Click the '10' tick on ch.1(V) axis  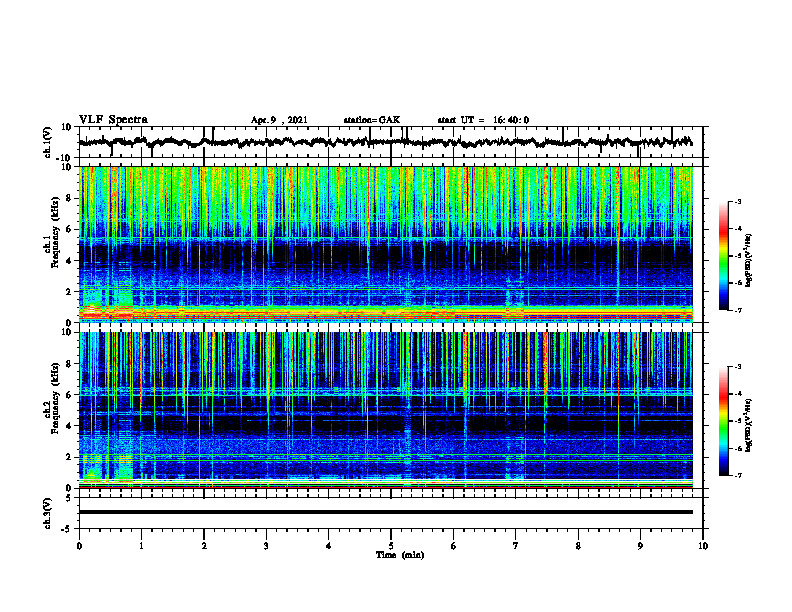68,127
